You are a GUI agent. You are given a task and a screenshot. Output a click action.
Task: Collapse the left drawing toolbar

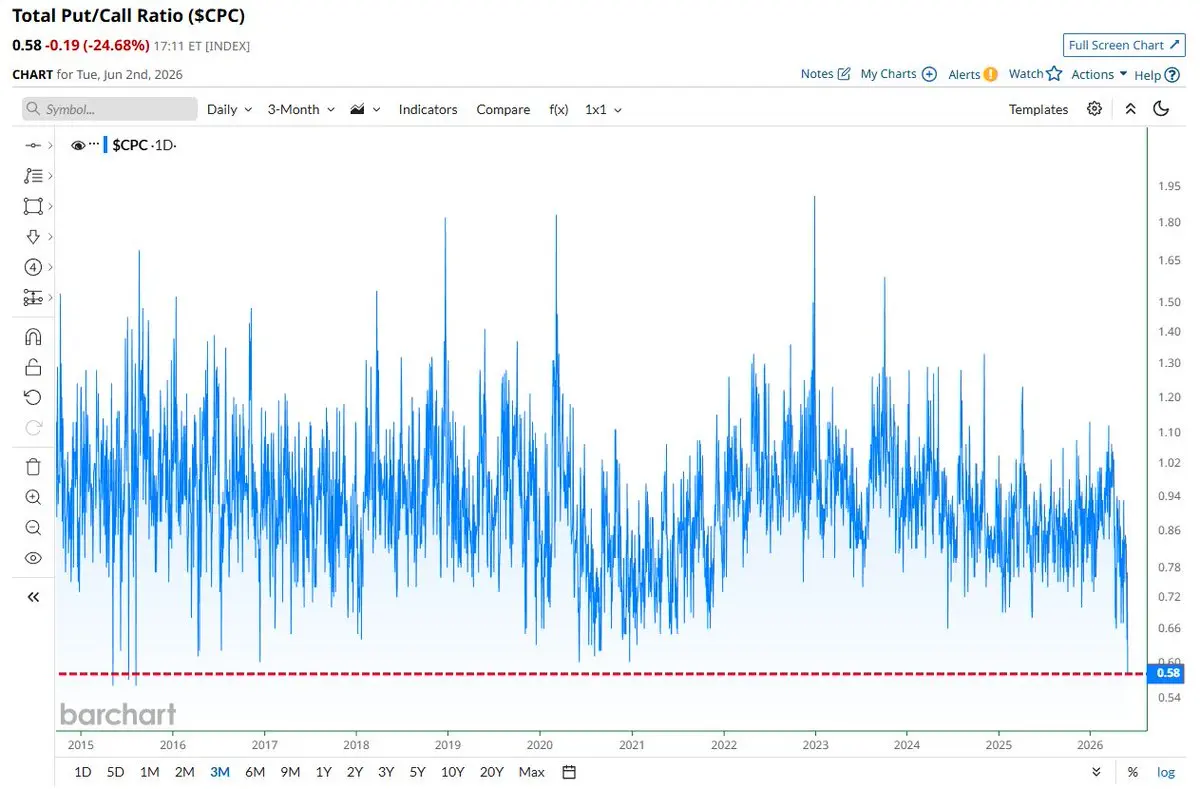33,597
